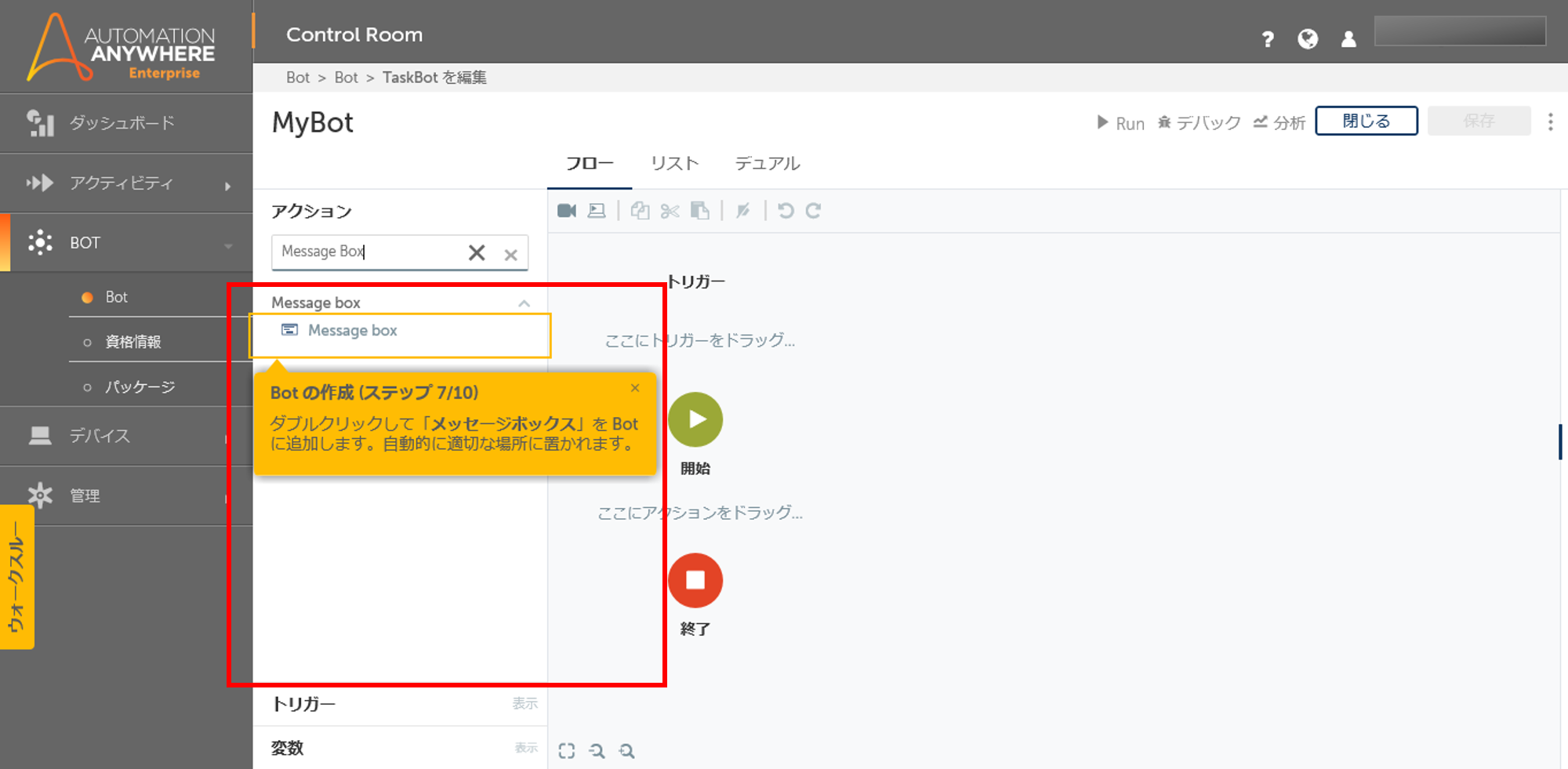Collapse the Message box package group
The height and width of the screenshot is (769, 1568).
click(524, 303)
